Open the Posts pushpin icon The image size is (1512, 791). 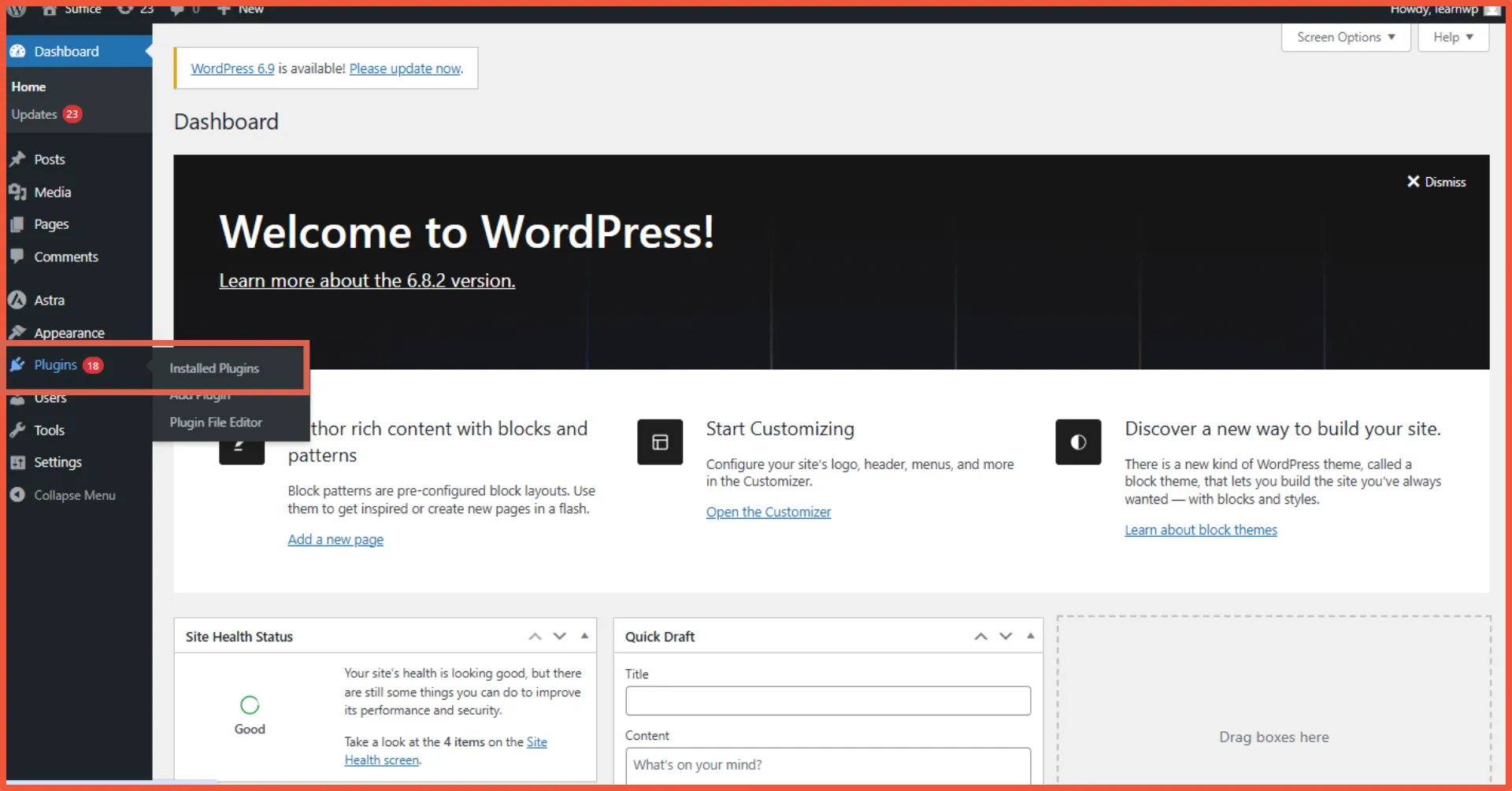[x=19, y=159]
